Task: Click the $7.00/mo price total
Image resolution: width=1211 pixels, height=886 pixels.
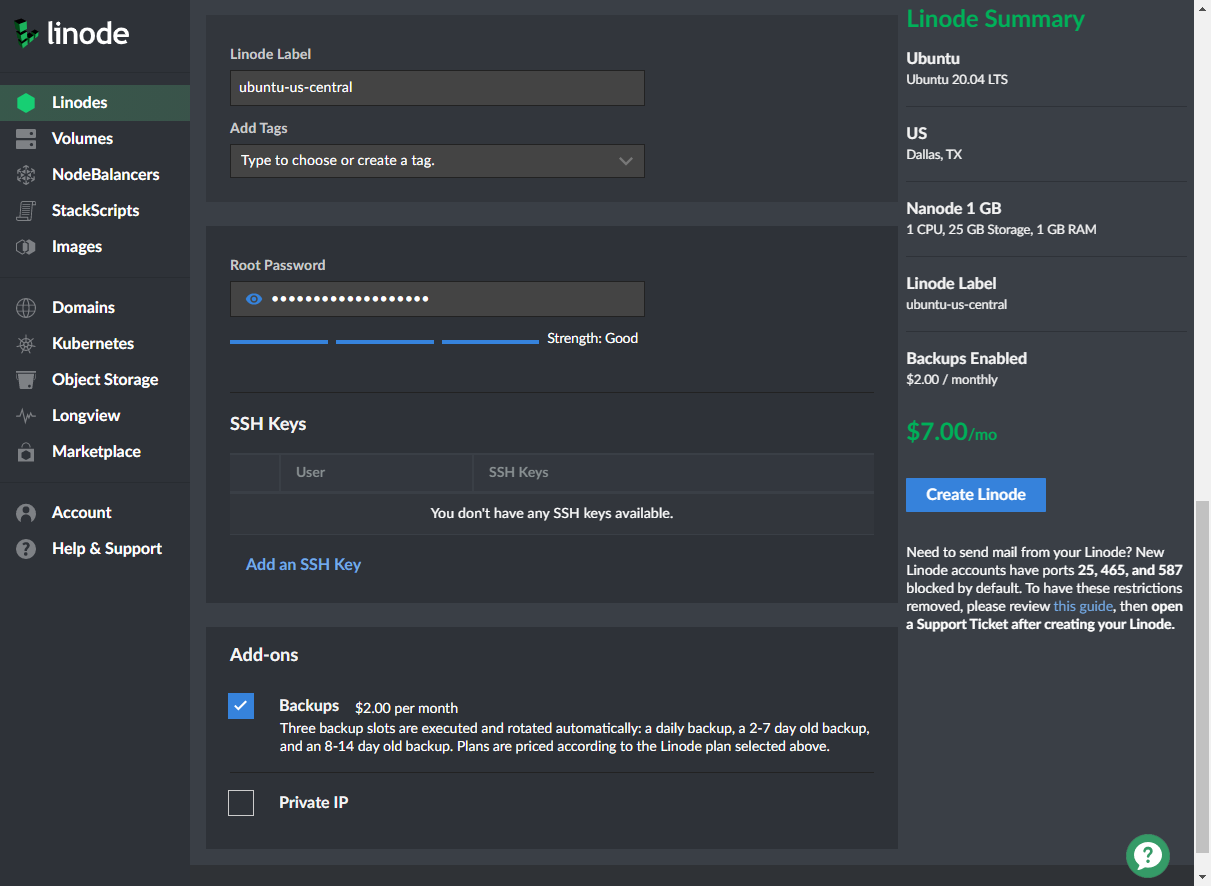Action: [x=951, y=432]
